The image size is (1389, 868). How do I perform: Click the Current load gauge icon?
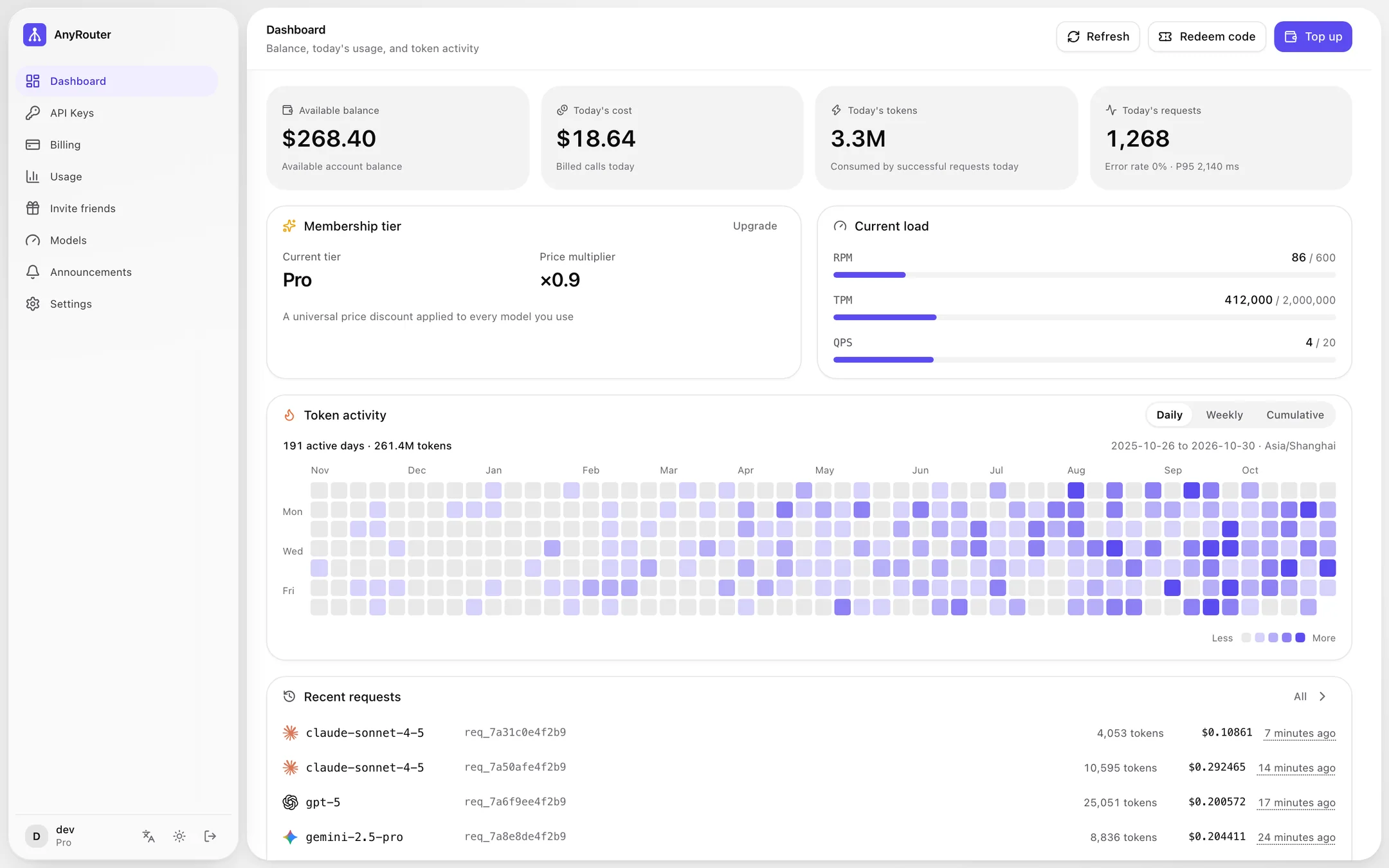pos(840,226)
